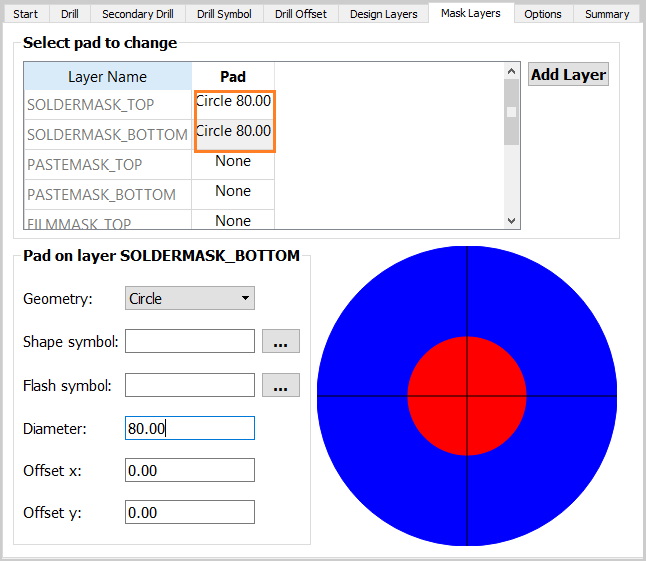Viewport: 646px width, 561px height.
Task: Switch to Design Layers tab
Action: (384, 14)
